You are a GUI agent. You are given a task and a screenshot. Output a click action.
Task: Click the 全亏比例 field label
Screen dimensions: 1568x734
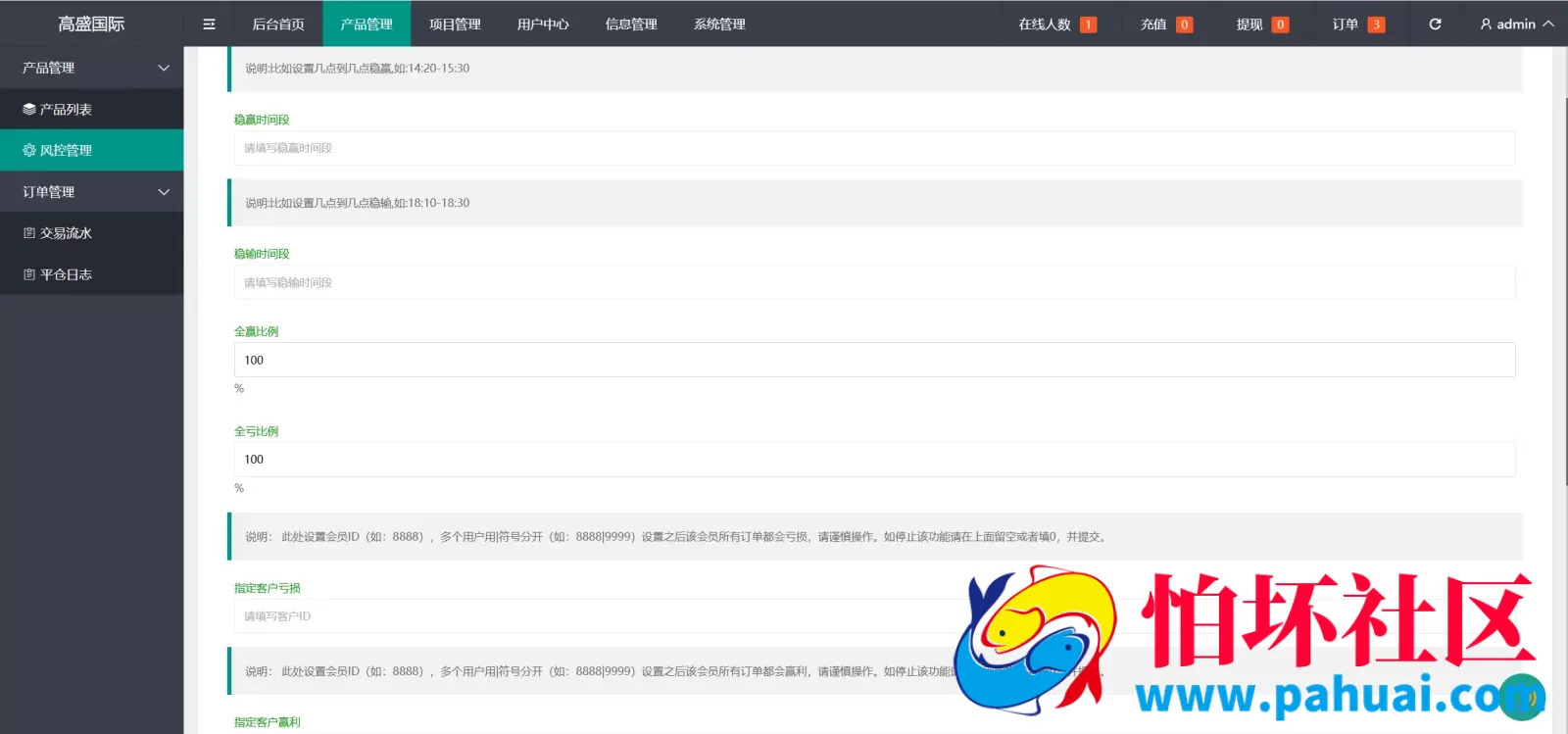pyautogui.click(x=256, y=431)
